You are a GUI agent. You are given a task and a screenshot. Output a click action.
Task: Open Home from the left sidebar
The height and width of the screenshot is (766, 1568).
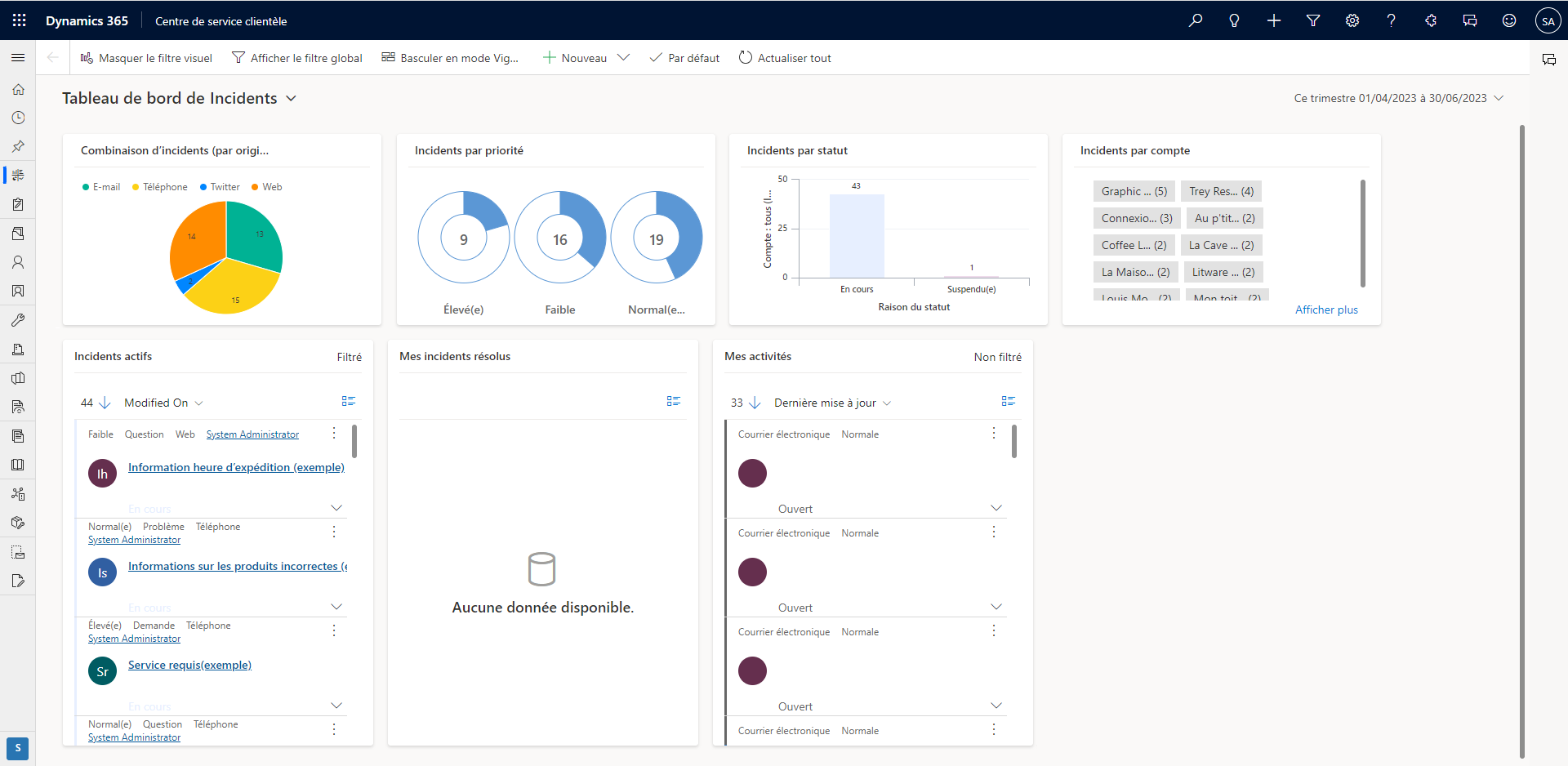18,89
